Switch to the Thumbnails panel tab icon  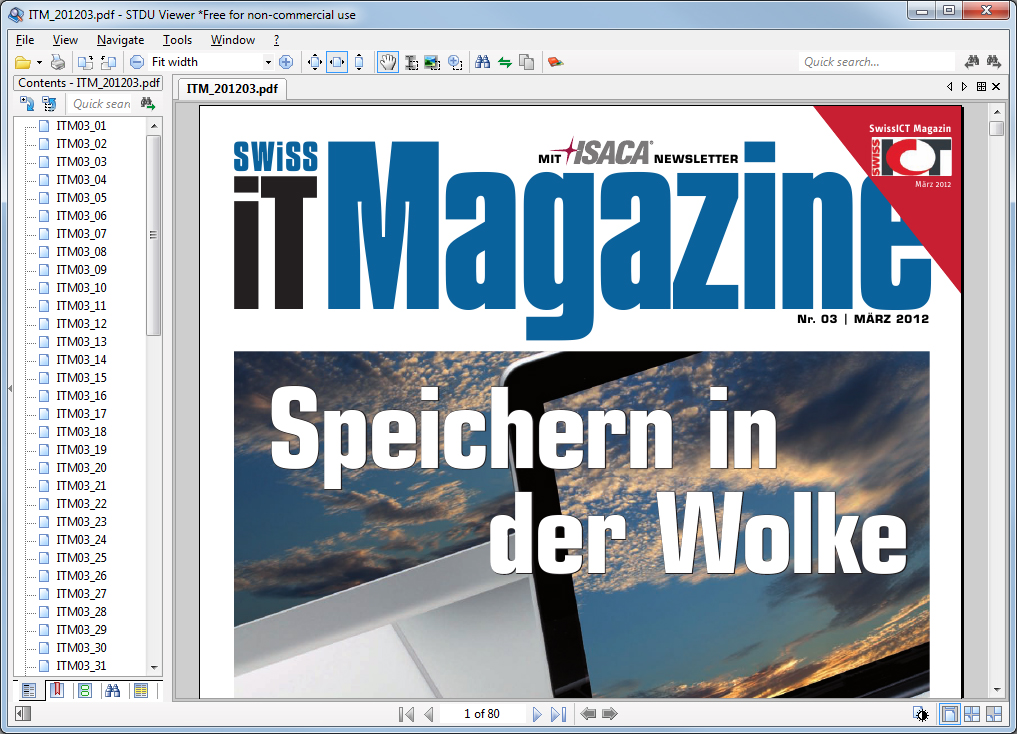click(x=141, y=691)
